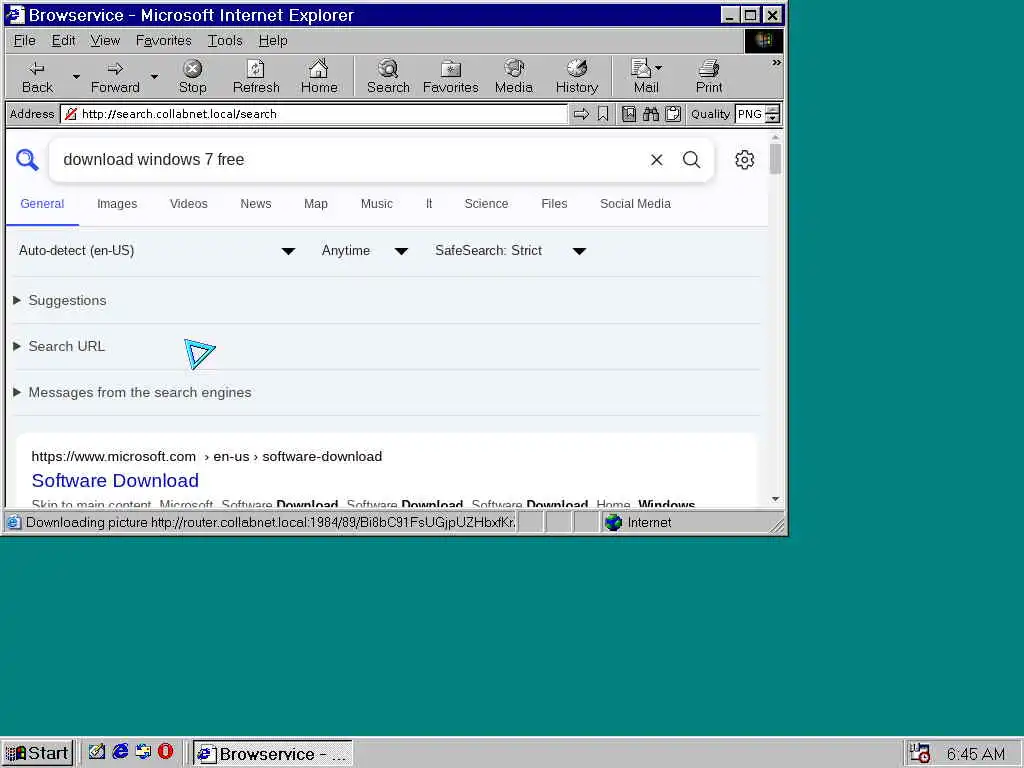Open the View menu
The height and width of the screenshot is (768, 1024).
105,40
